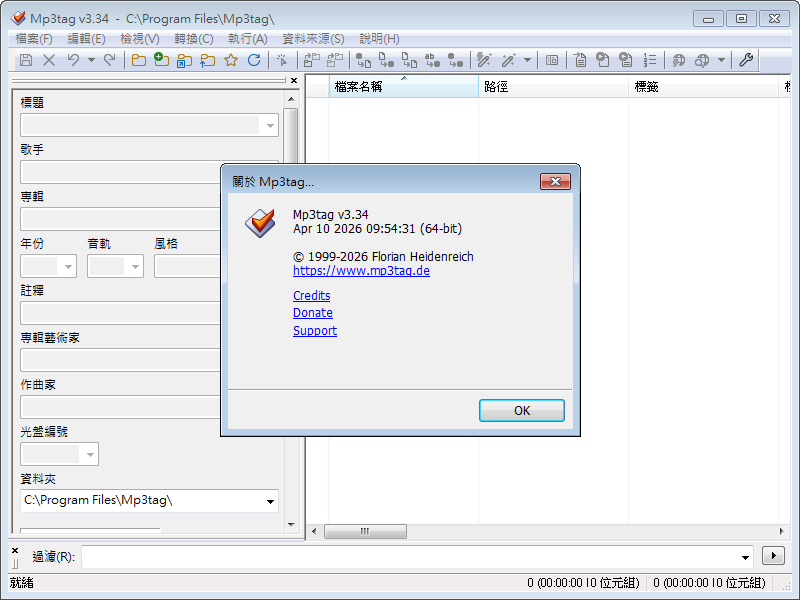This screenshot has width=800, height=600.
Task: Close the 關於 Mp3tag dialog
Action: [x=555, y=181]
